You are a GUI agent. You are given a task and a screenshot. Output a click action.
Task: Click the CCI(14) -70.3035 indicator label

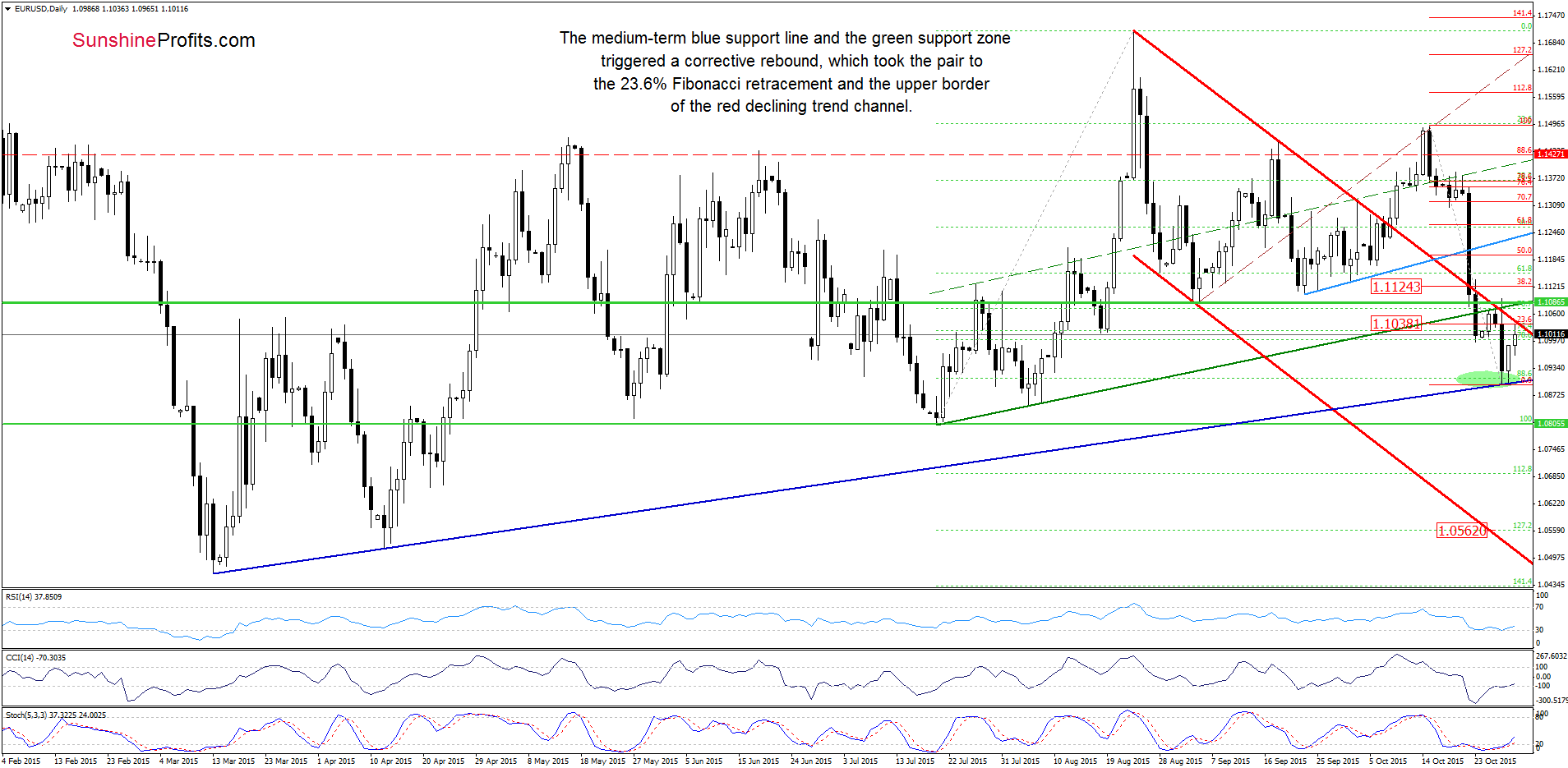35,658
